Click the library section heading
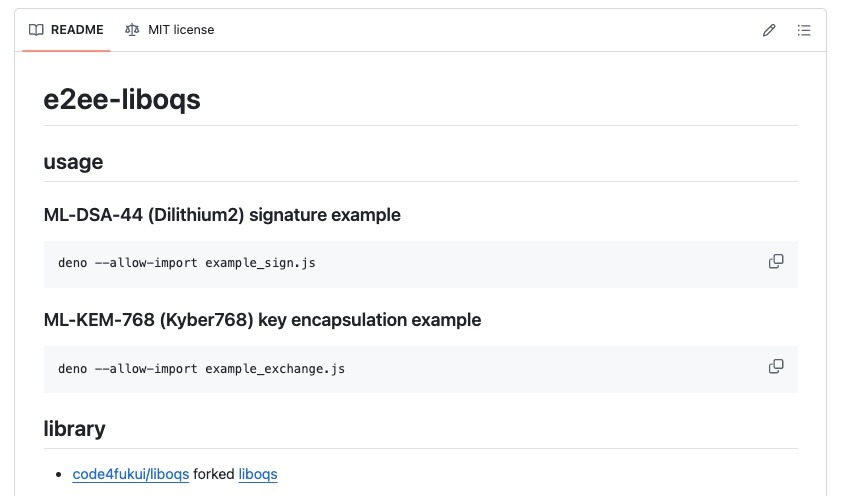 74,428
